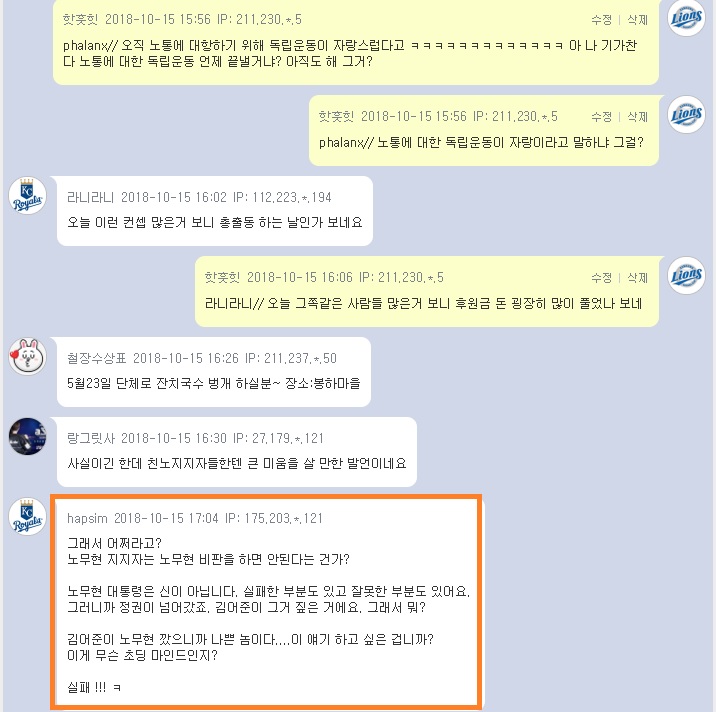Image resolution: width=716 pixels, height=712 pixels.
Task: Click Lions avatar beside the 16:06 comment
Action: point(686,275)
